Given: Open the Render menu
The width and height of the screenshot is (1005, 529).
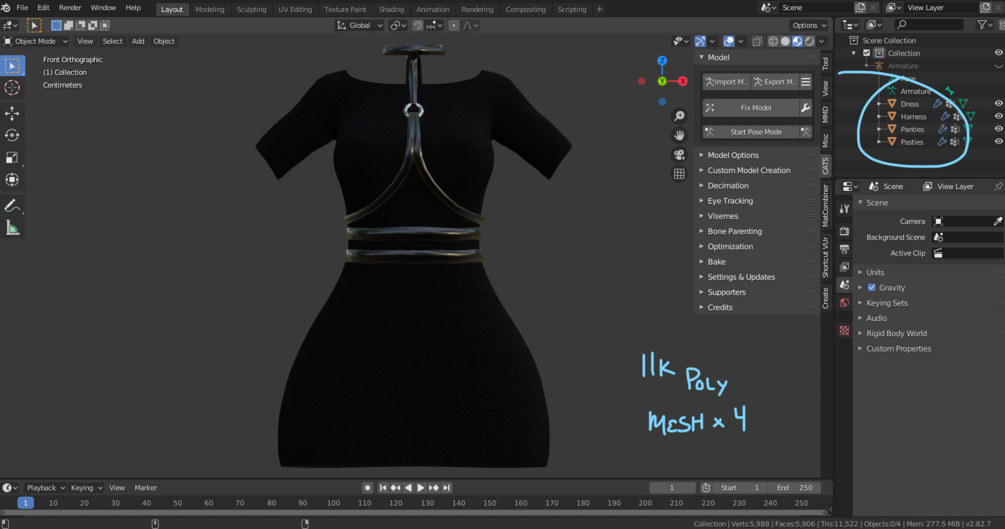Looking at the screenshot, I should click(70, 8).
